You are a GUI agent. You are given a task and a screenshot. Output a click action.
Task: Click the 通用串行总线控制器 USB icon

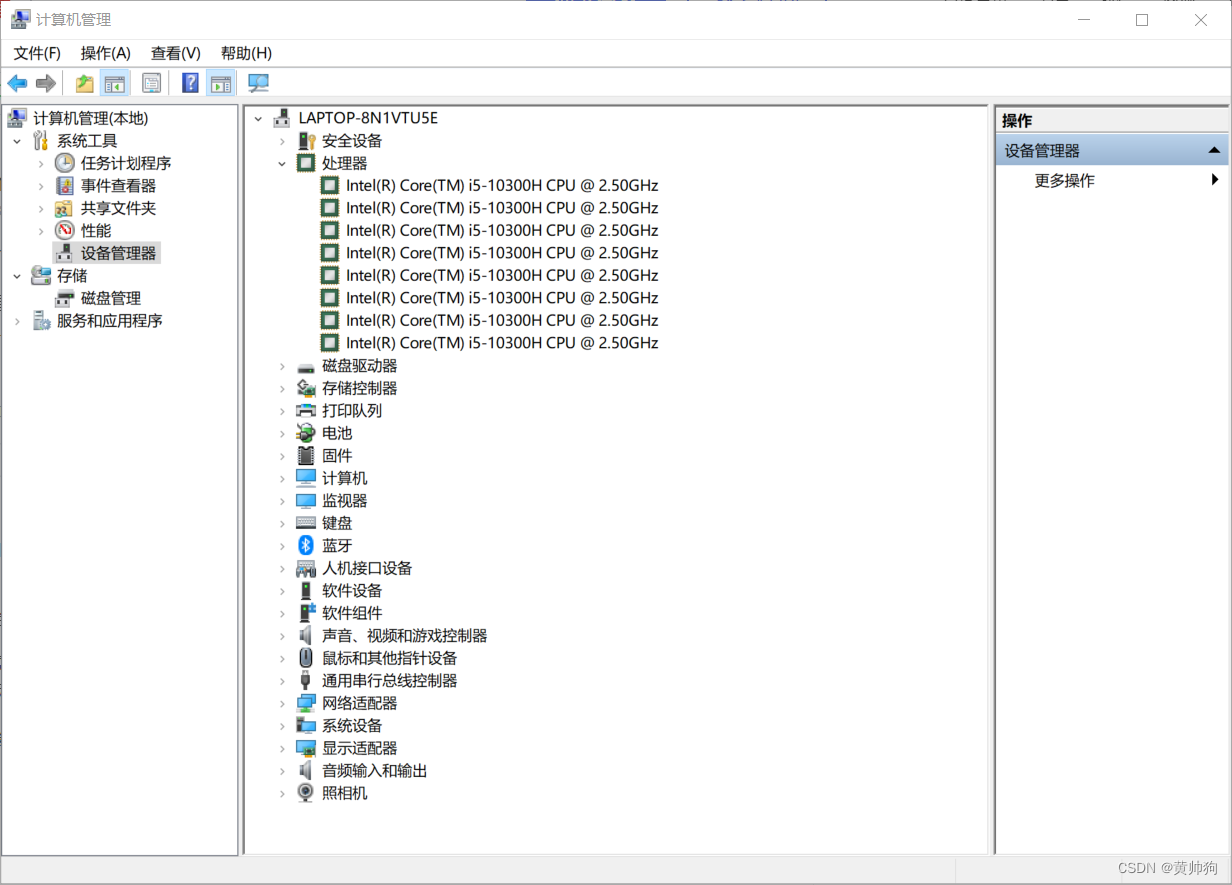(306, 681)
